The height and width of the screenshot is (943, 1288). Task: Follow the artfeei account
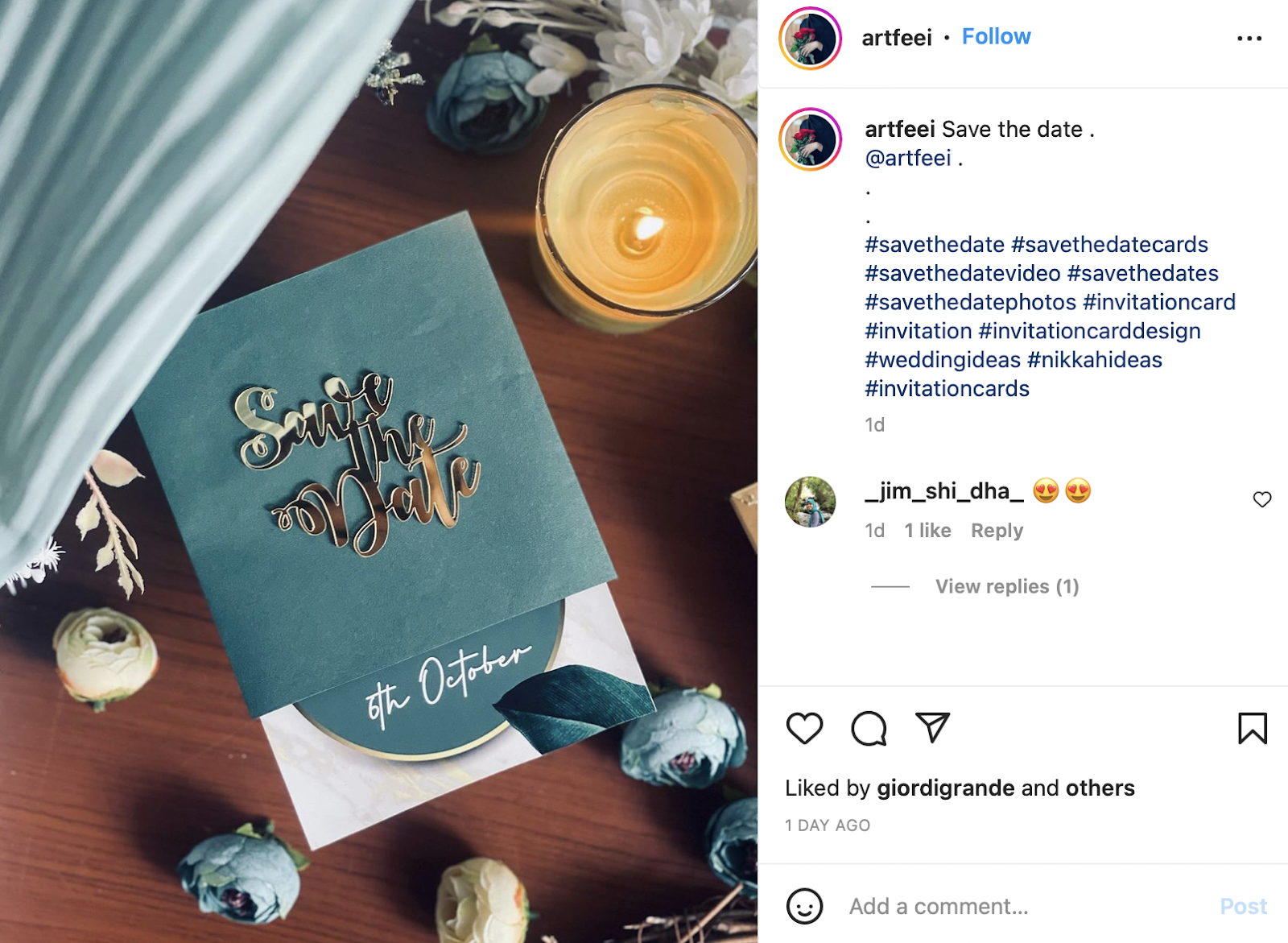(x=996, y=36)
